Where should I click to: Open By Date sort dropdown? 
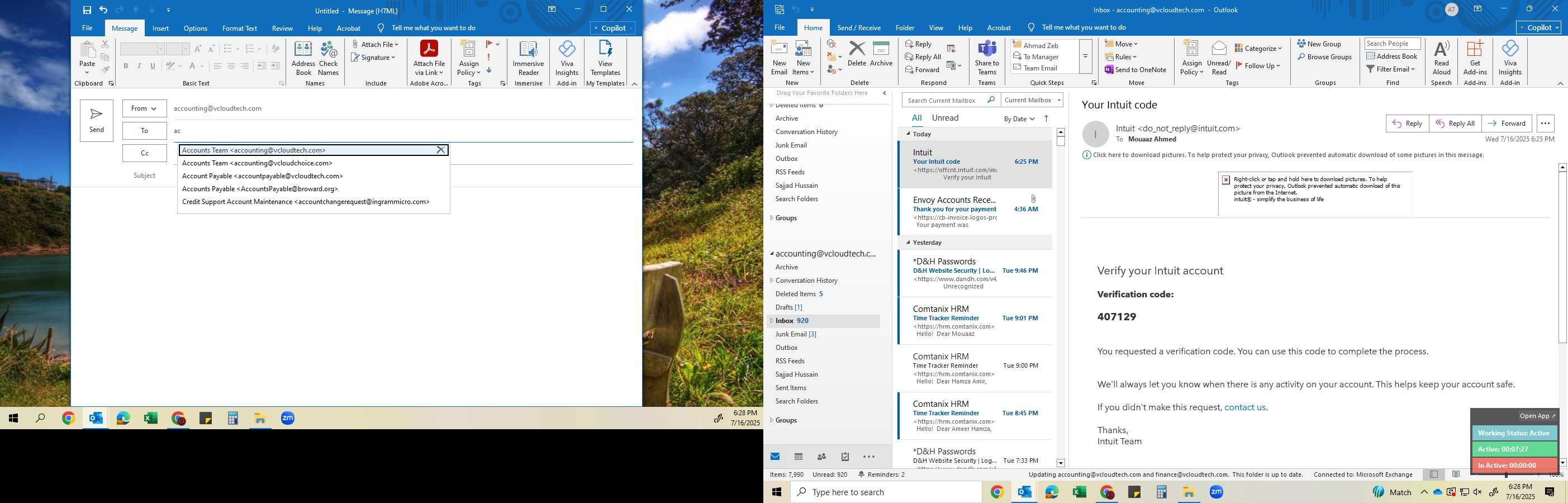click(1019, 118)
